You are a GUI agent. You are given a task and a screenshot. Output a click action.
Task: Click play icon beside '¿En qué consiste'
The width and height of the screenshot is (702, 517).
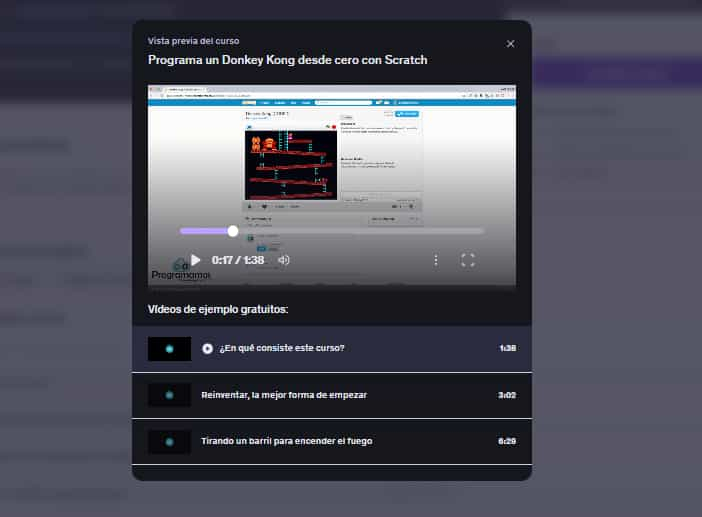point(207,348)
